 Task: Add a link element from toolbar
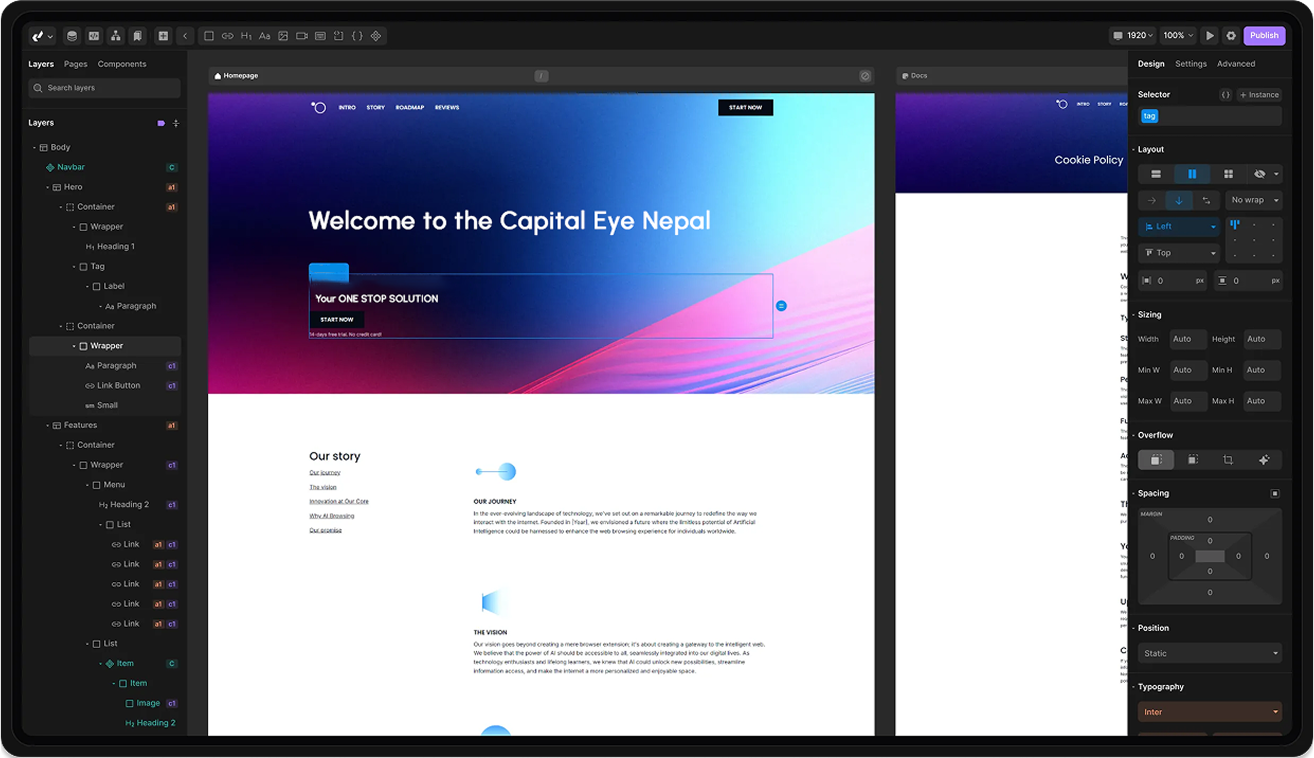pyautogui.click(x=227, y=36)
